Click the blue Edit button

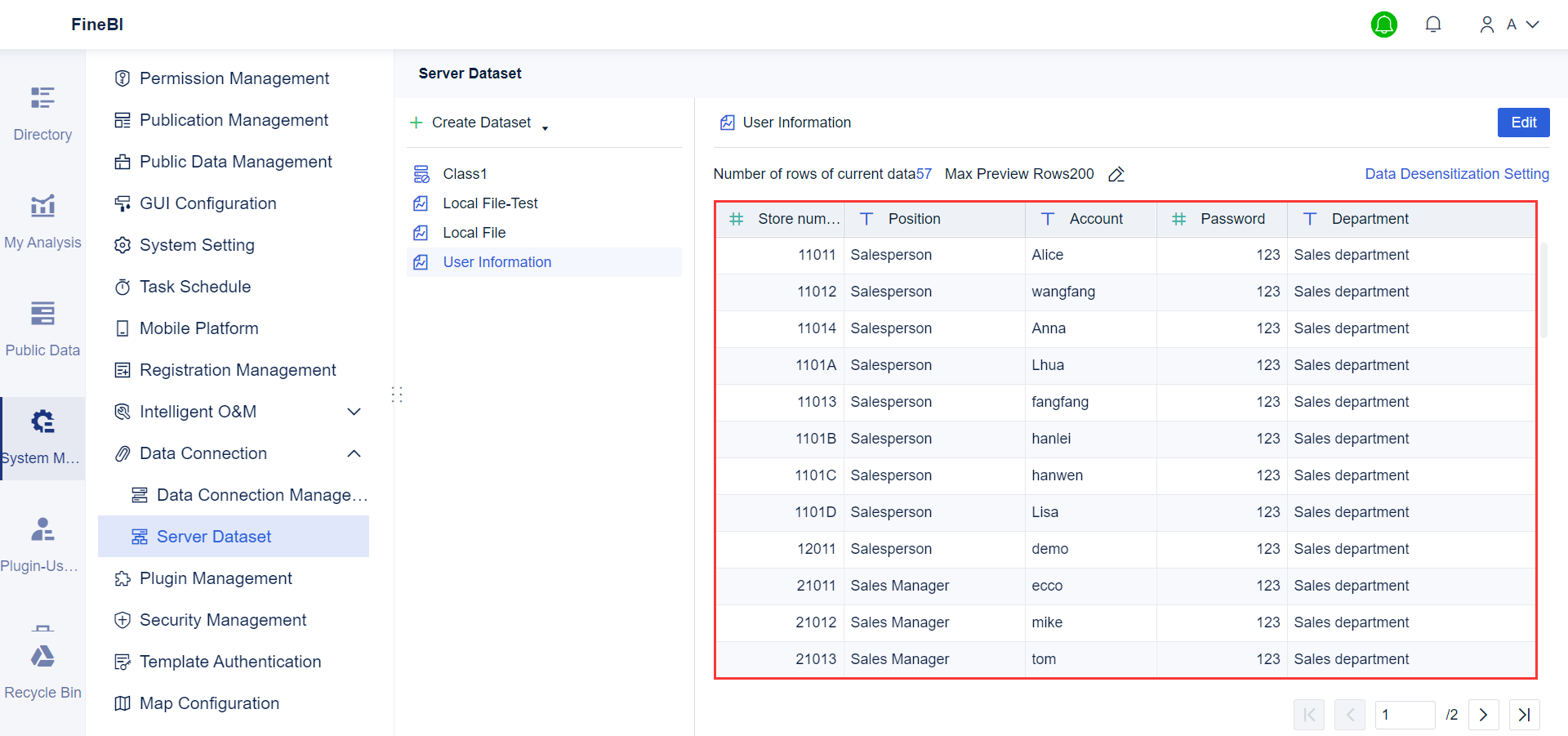coord(1523,123)
